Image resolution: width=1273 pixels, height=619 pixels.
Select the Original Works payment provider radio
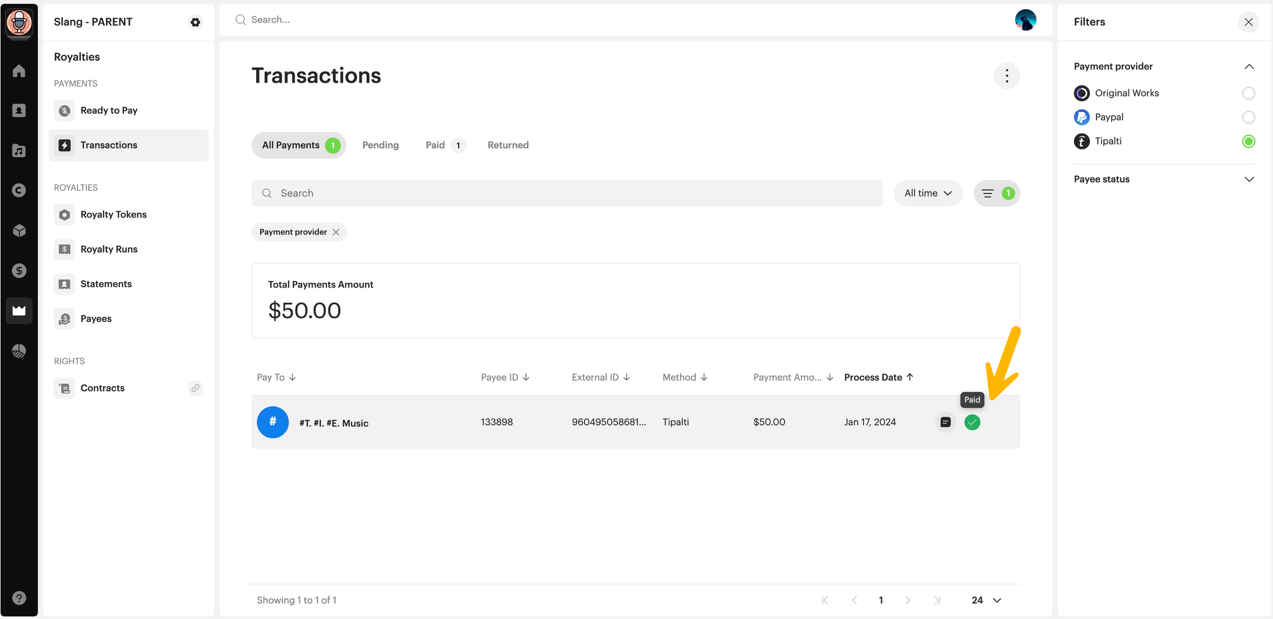(x=1248, y=93)
